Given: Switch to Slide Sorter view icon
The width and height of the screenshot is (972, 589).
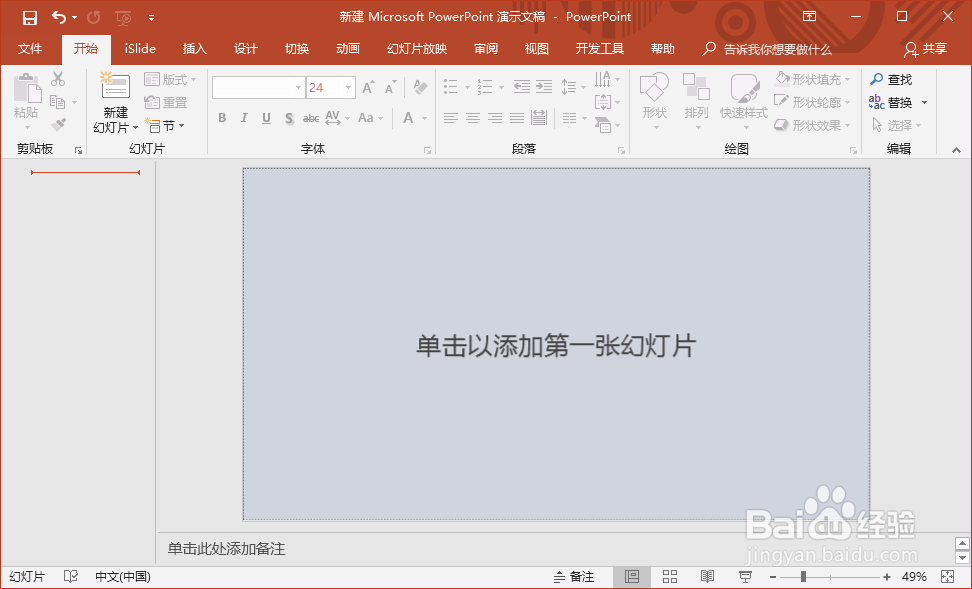Looking at the screenshot, I should [669, 576].
